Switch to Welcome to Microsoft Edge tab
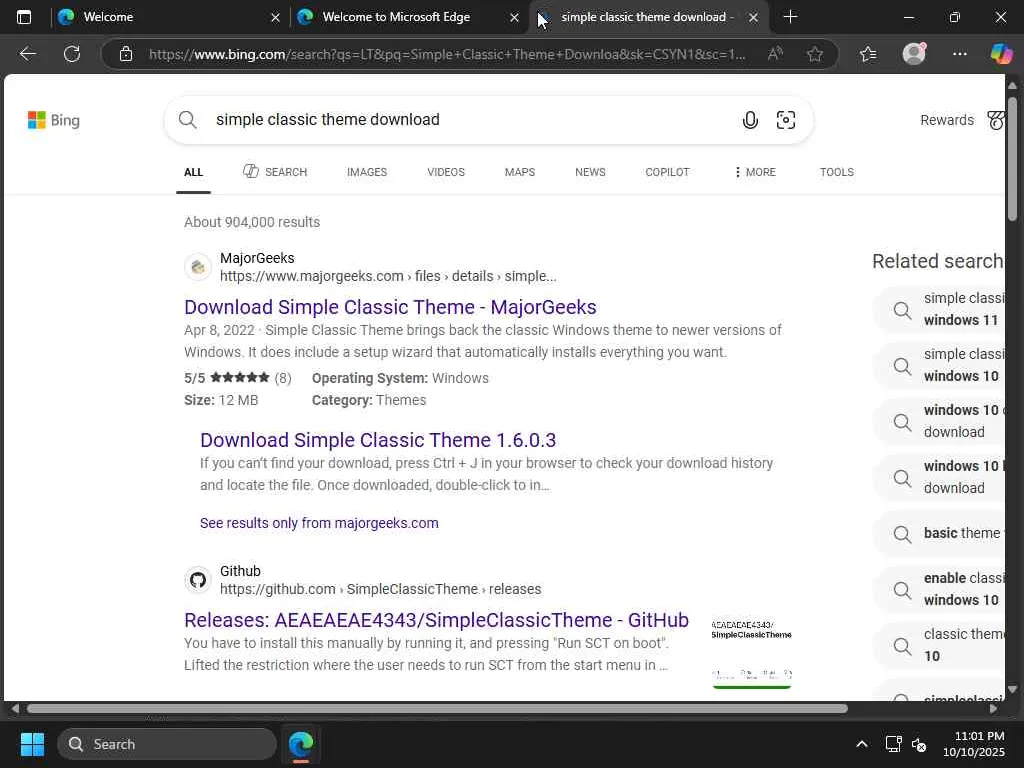Image resolution: width=1024 pixels, height=768 pixels. 408,17
